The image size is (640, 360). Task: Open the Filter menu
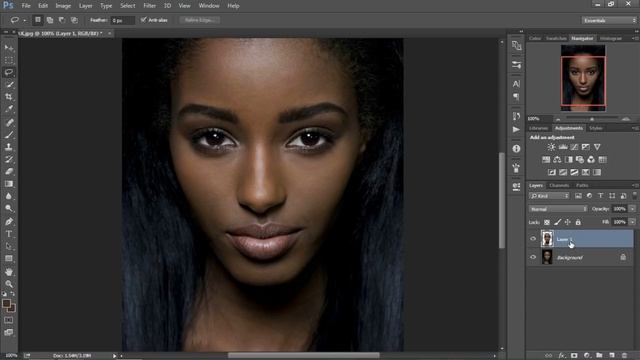pyautogui.click(x=149, y=6)
